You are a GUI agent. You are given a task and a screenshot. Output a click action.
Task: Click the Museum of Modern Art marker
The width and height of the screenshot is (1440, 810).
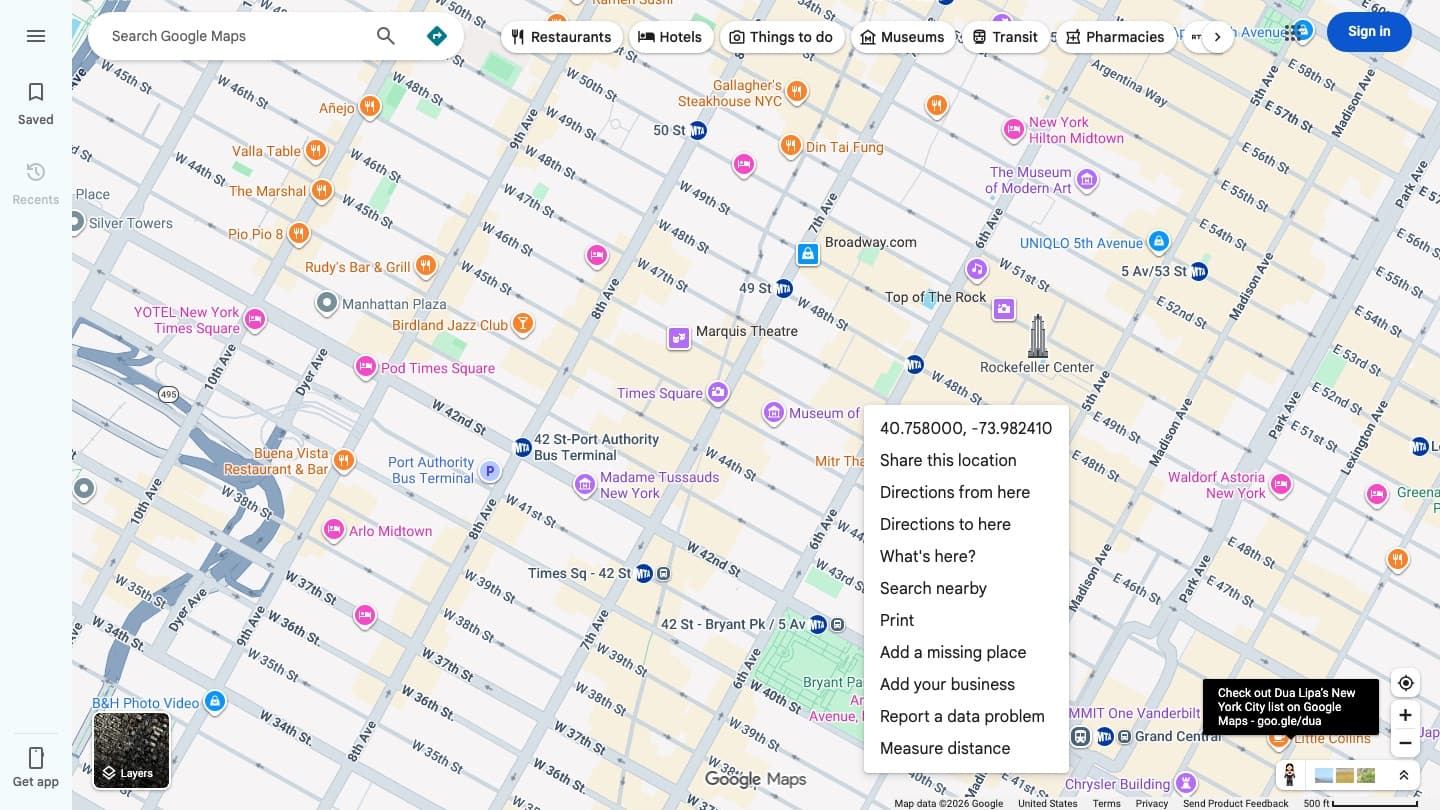1087,180
